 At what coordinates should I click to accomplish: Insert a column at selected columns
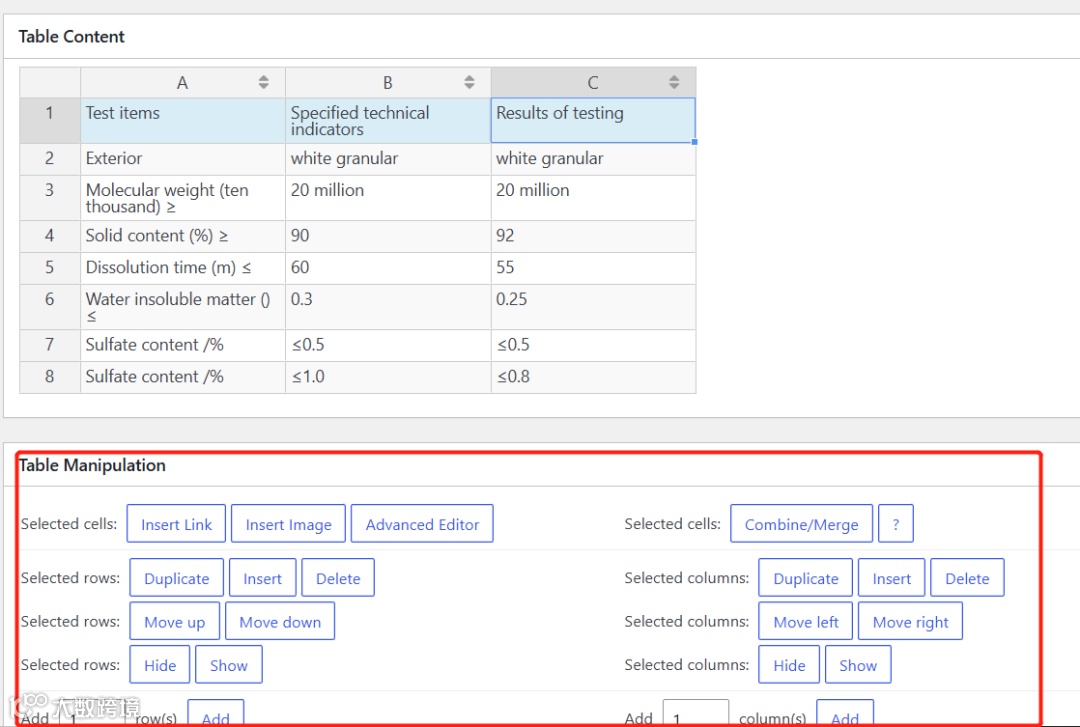click(x=891, y=577)
